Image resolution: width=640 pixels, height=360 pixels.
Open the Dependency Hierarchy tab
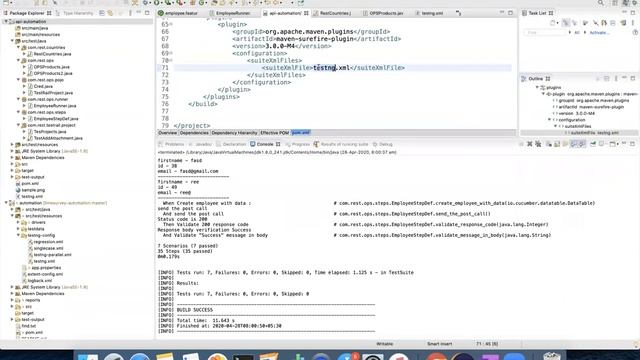(234, 133)
